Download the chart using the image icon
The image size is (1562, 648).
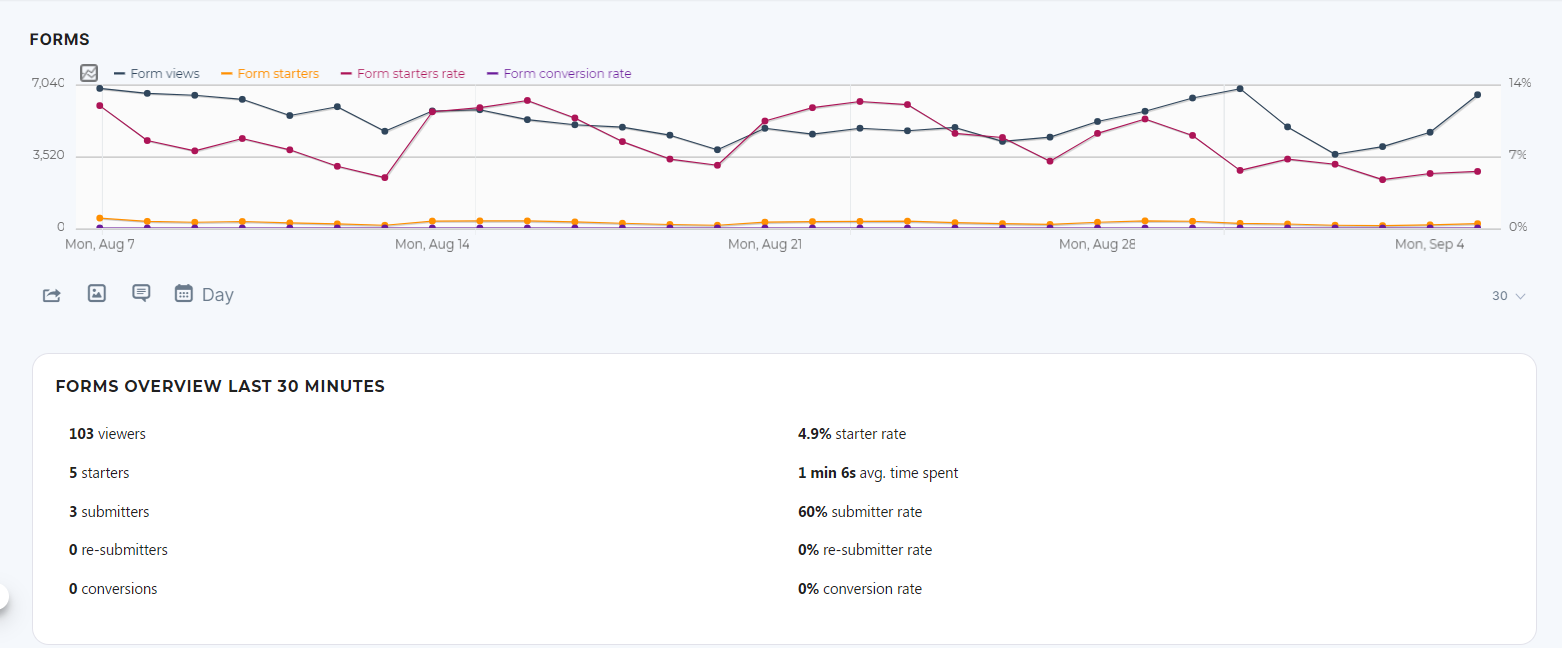pyautogui.click(x=97, y=293)
